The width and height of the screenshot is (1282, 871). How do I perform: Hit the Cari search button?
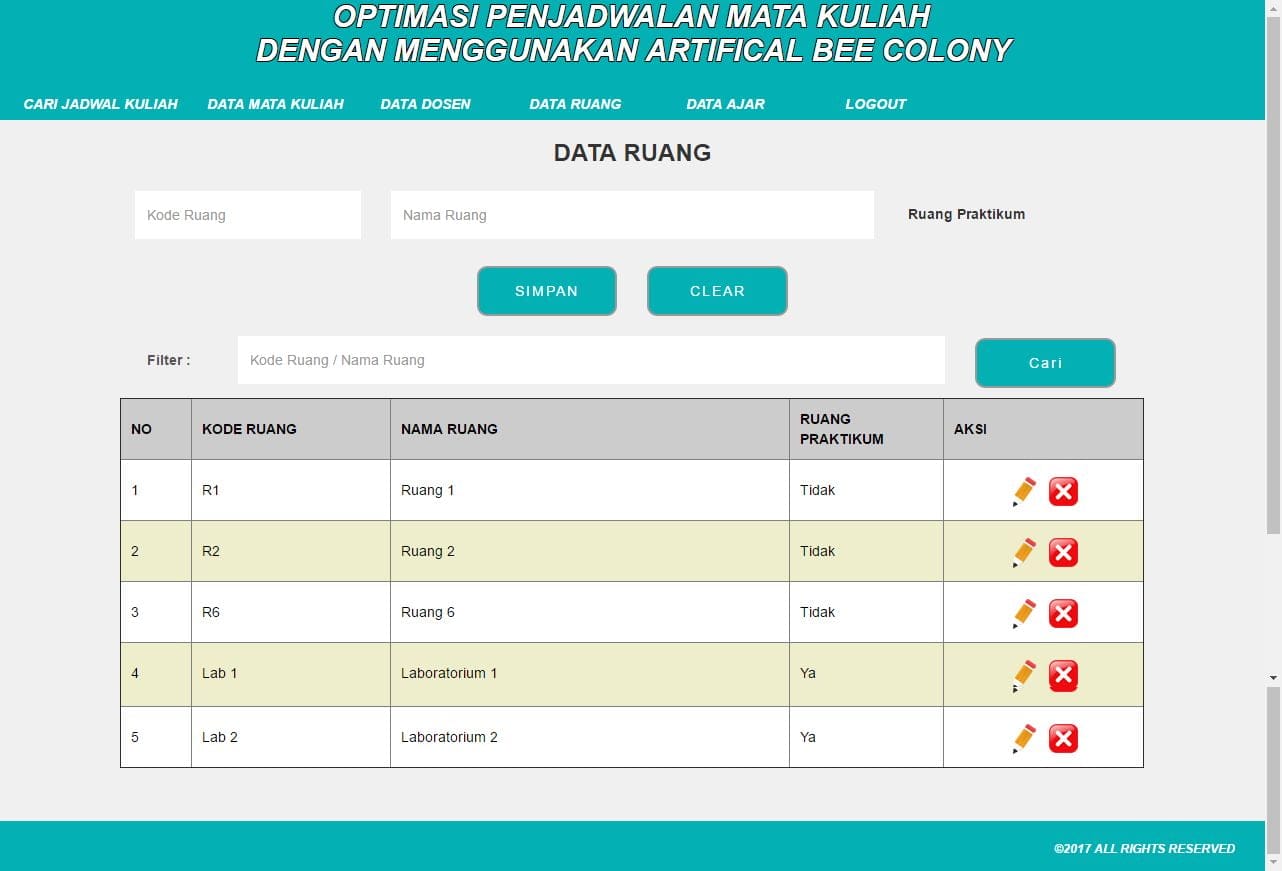point(1045,363)
